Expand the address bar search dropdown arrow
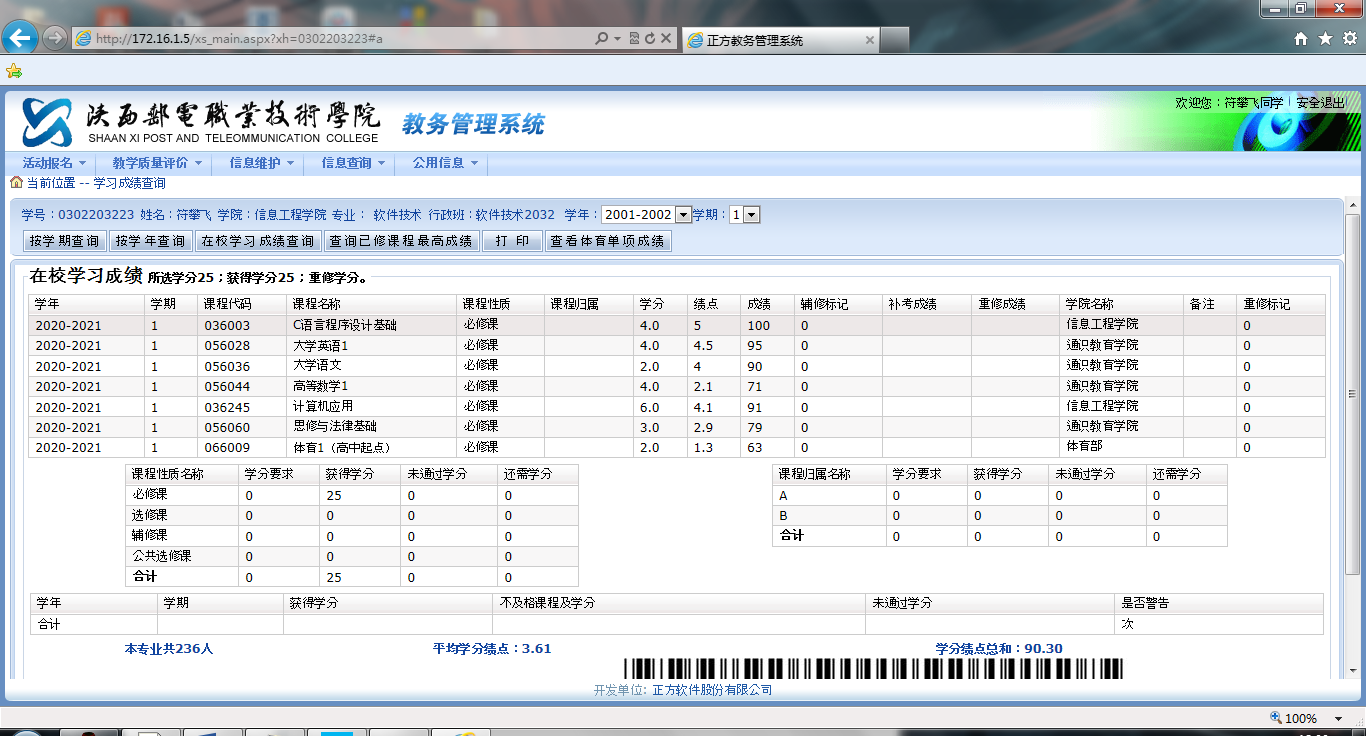Image resolution: width=1366 pixels, height=736 pixels. pos(618,39)
